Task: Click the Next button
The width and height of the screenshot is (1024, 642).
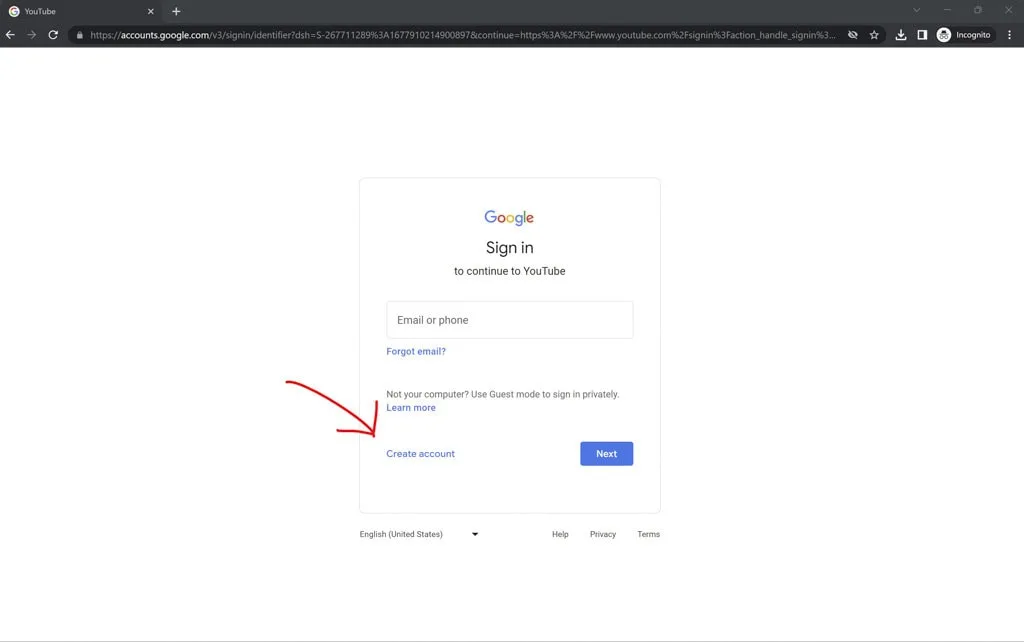Action: [606, 453]
